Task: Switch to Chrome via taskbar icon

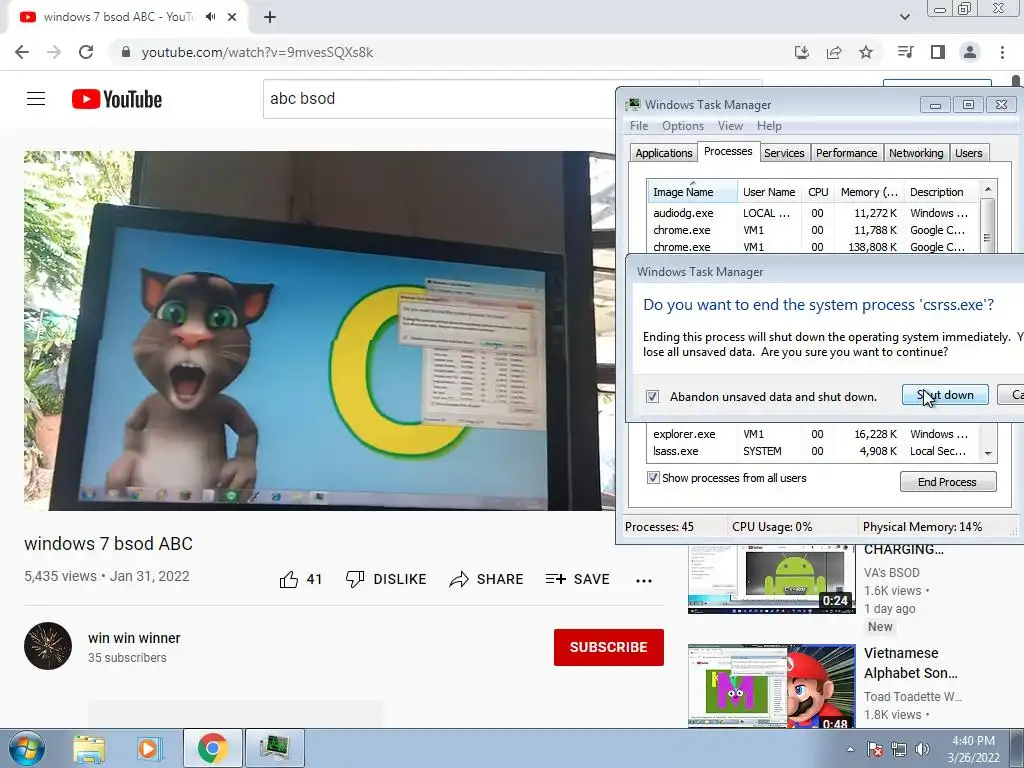Action: 212,748
